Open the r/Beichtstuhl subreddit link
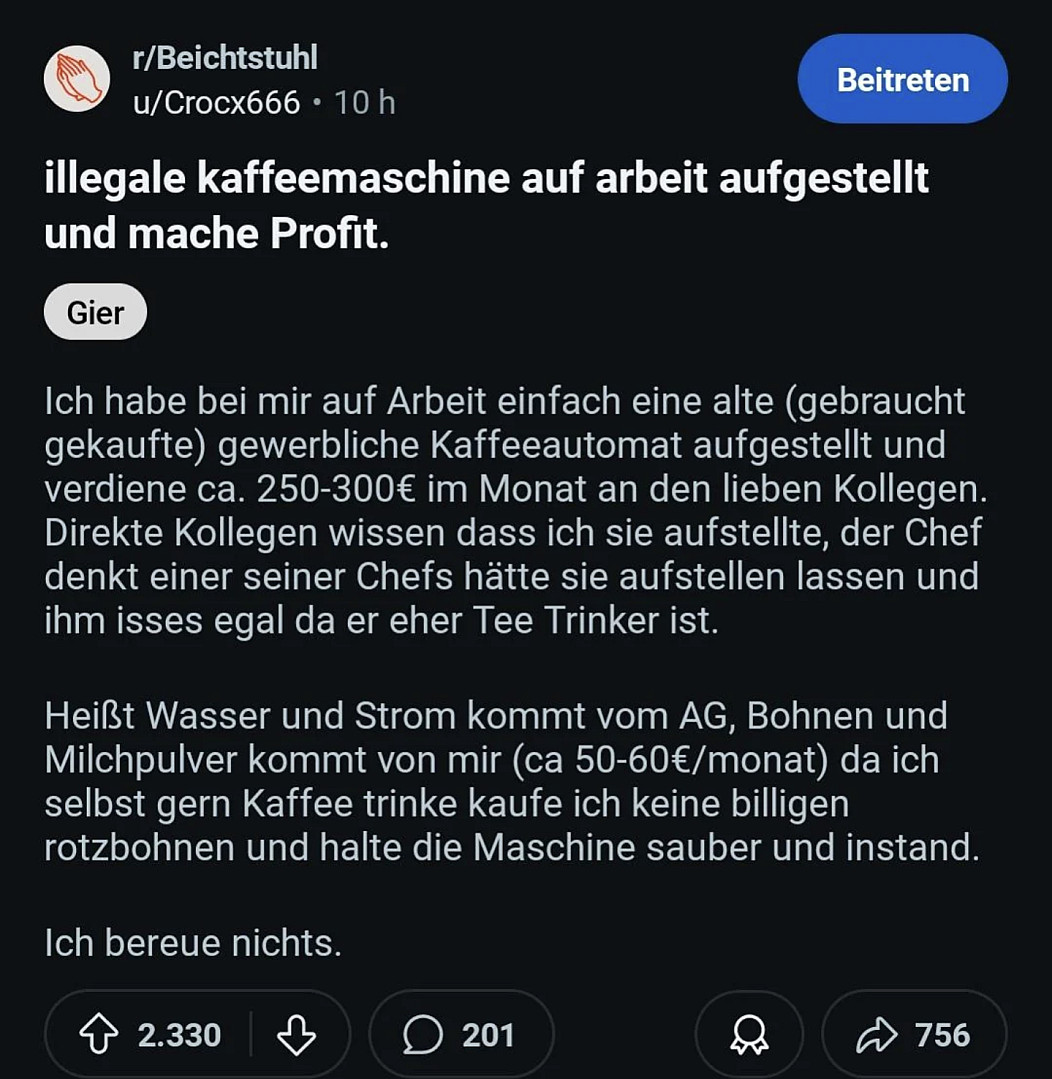The height and width of the screenshot is (1079, 1052). coord(225,58)
